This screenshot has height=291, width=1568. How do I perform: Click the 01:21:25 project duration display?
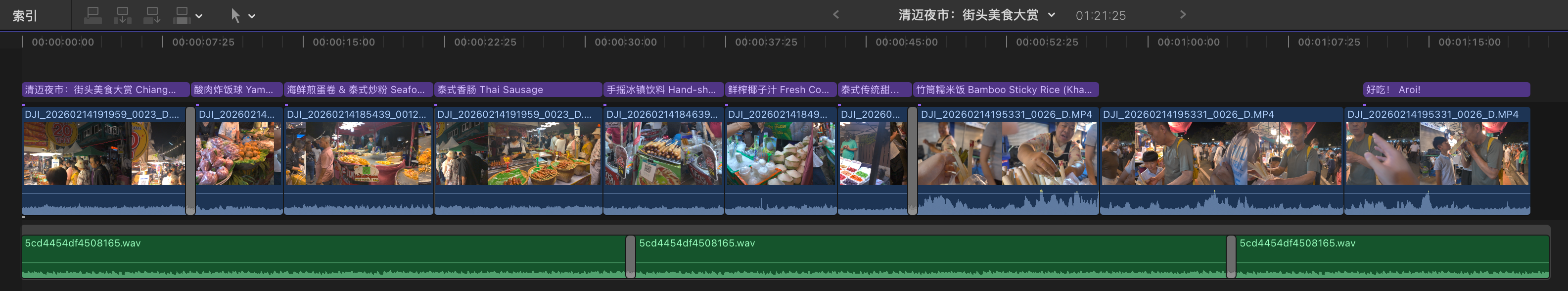pyautogui.click(x=1101, y=15)
